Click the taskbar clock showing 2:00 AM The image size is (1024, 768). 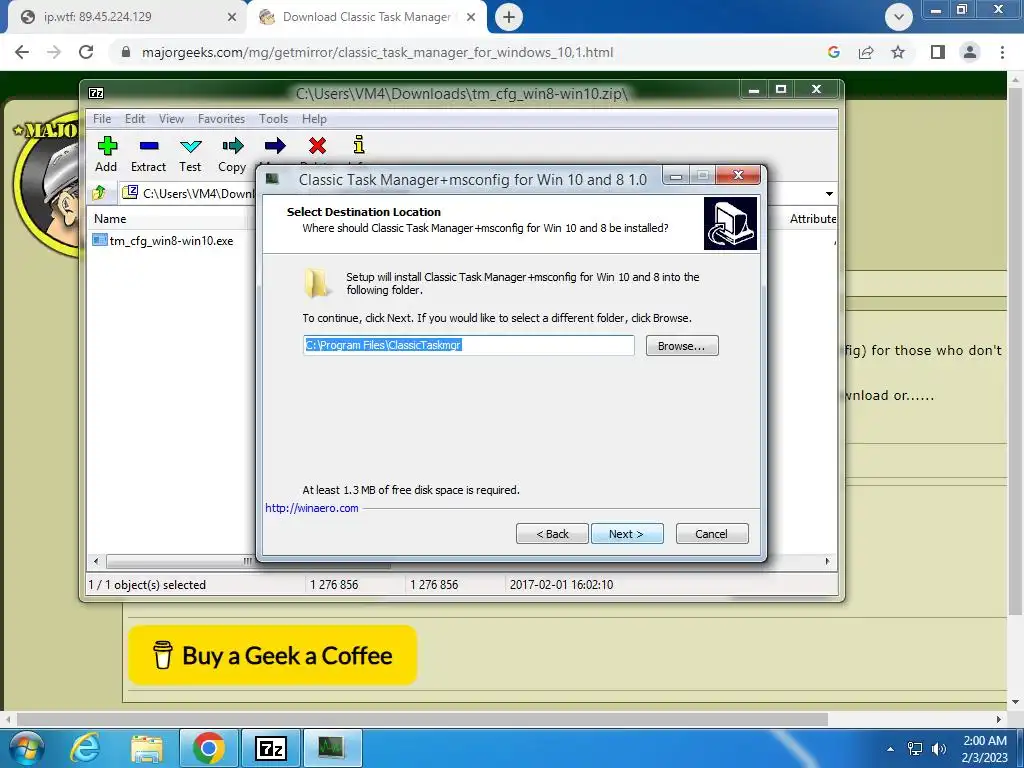click(985, 748)
